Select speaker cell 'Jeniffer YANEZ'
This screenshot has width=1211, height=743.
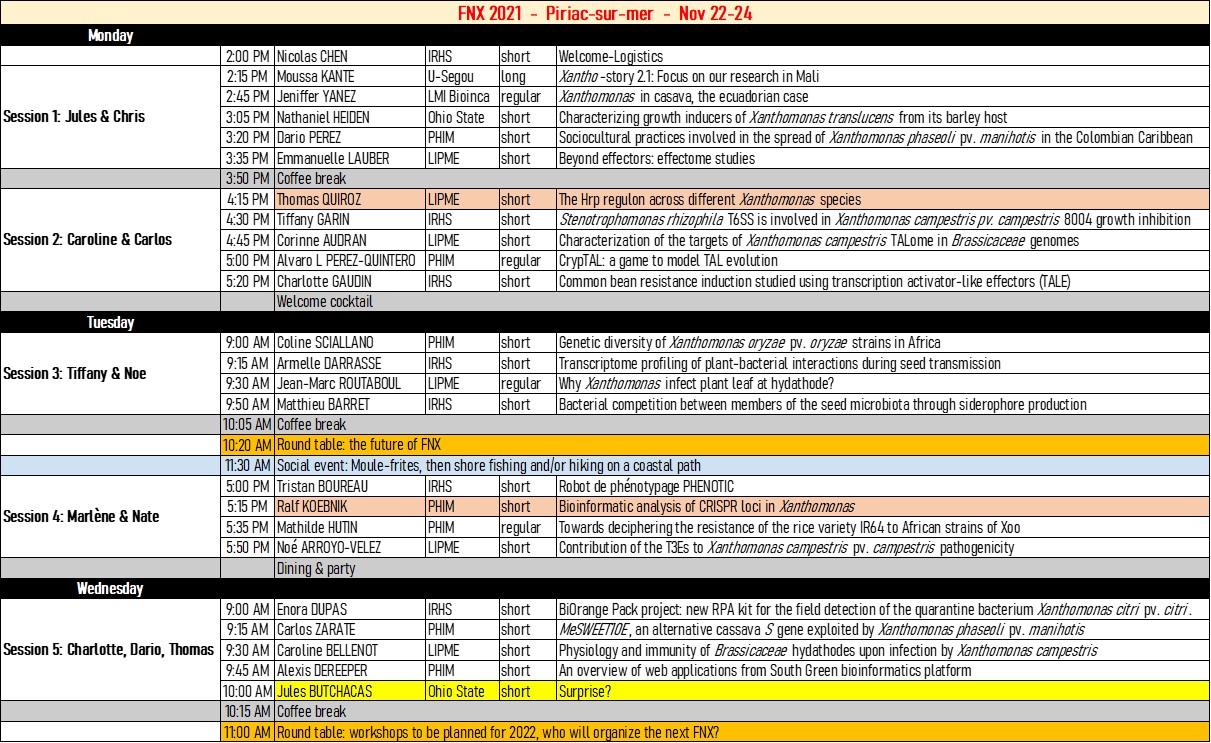point(349,97)
